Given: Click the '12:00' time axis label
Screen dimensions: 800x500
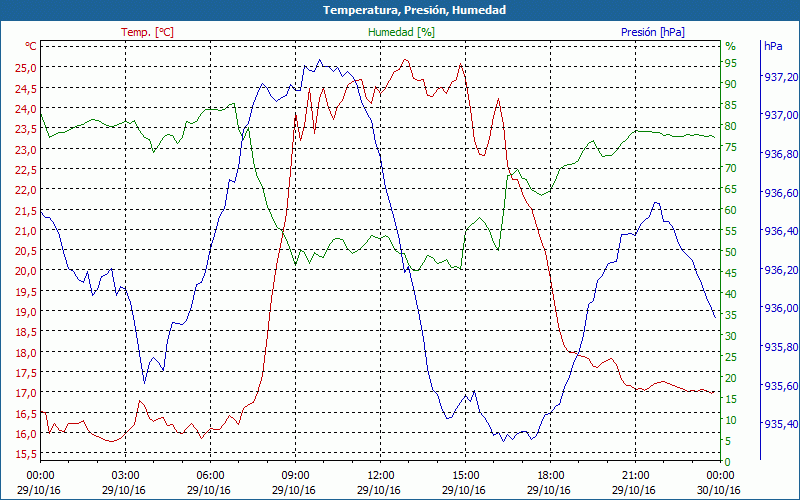Looking at the screenshot, I should point(381,475).
